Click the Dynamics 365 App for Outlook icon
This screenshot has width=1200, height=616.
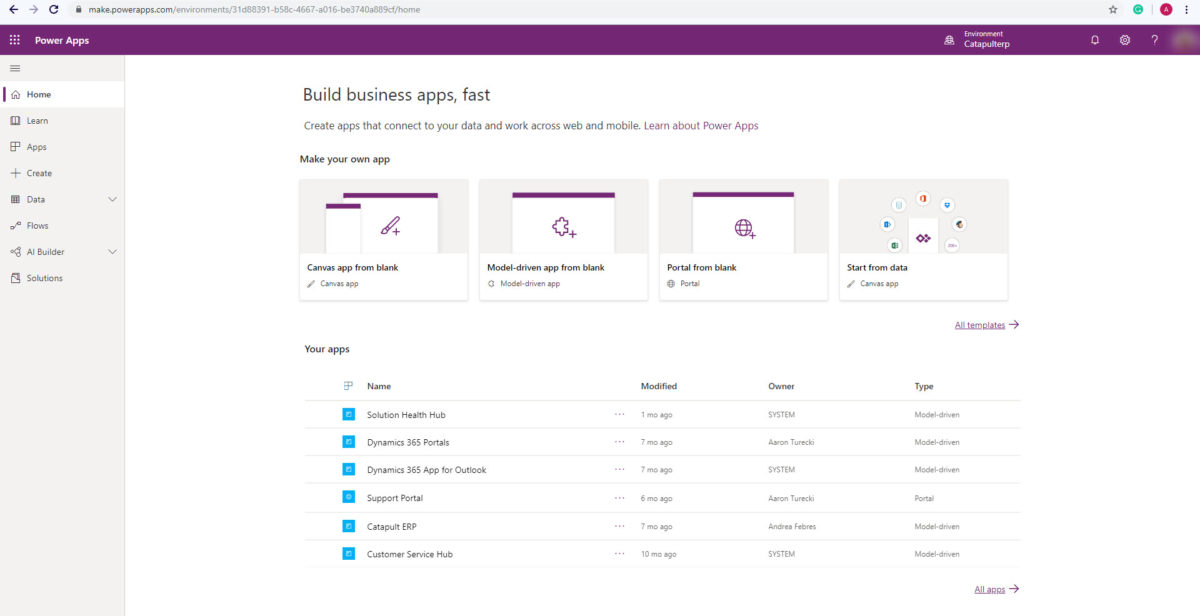click(349, 470)
